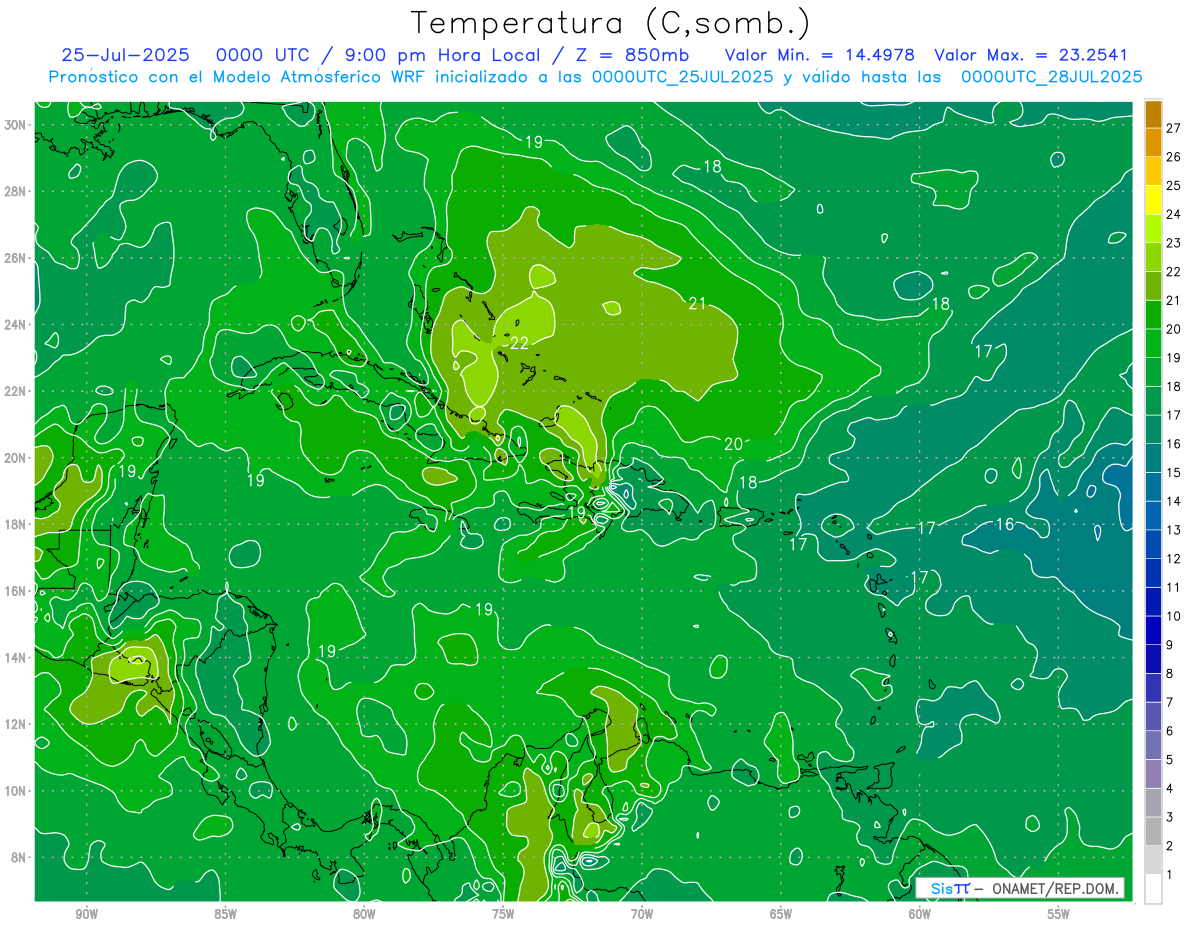1200x927 pixels.
Task: Click the "90W" longitude axis label
Action: tap(87, 914)
